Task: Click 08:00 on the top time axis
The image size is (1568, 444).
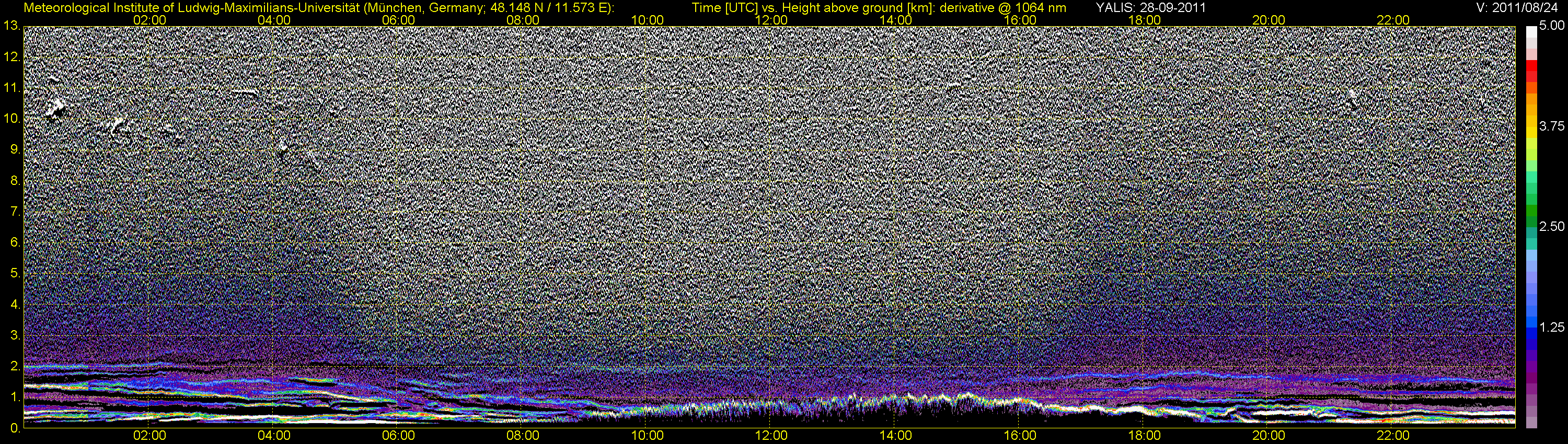Action: click(523, 20)
